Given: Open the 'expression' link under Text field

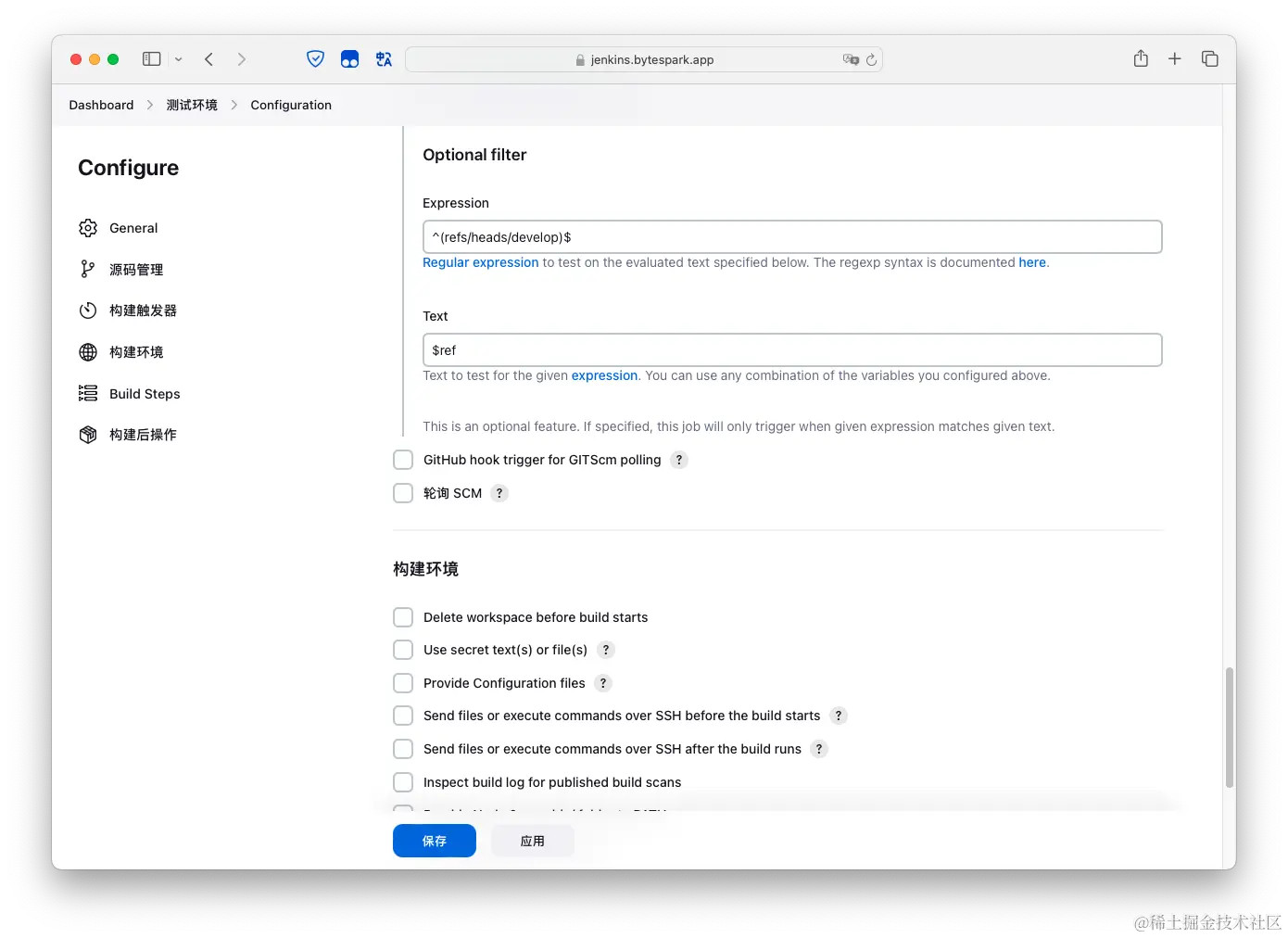Looking at the screenshot, I should point(604,375).
